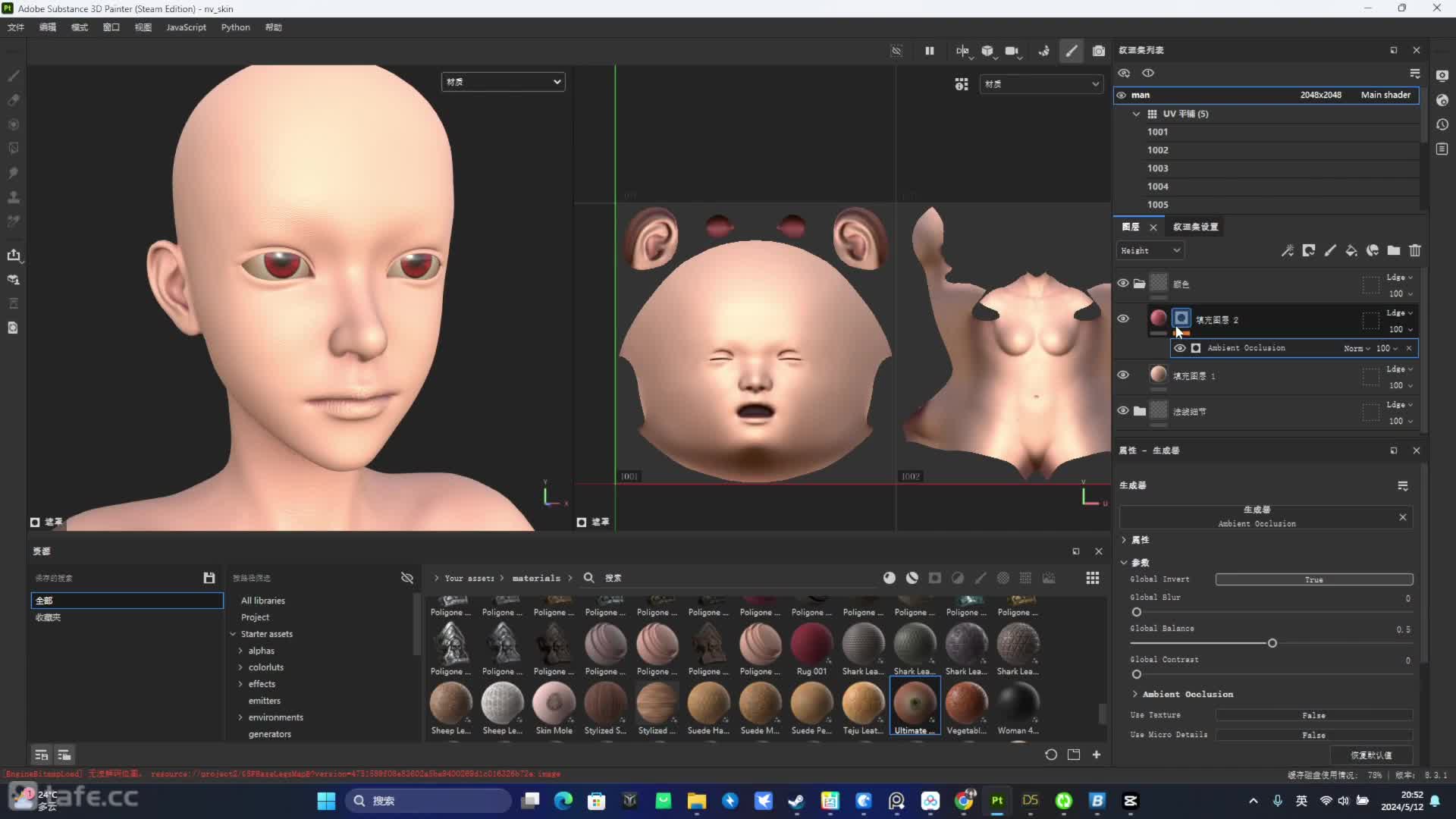Viewport: 1456px width, 819px height.
Task: Expand the alphas folder in asset tree
Action: (241, 651)
